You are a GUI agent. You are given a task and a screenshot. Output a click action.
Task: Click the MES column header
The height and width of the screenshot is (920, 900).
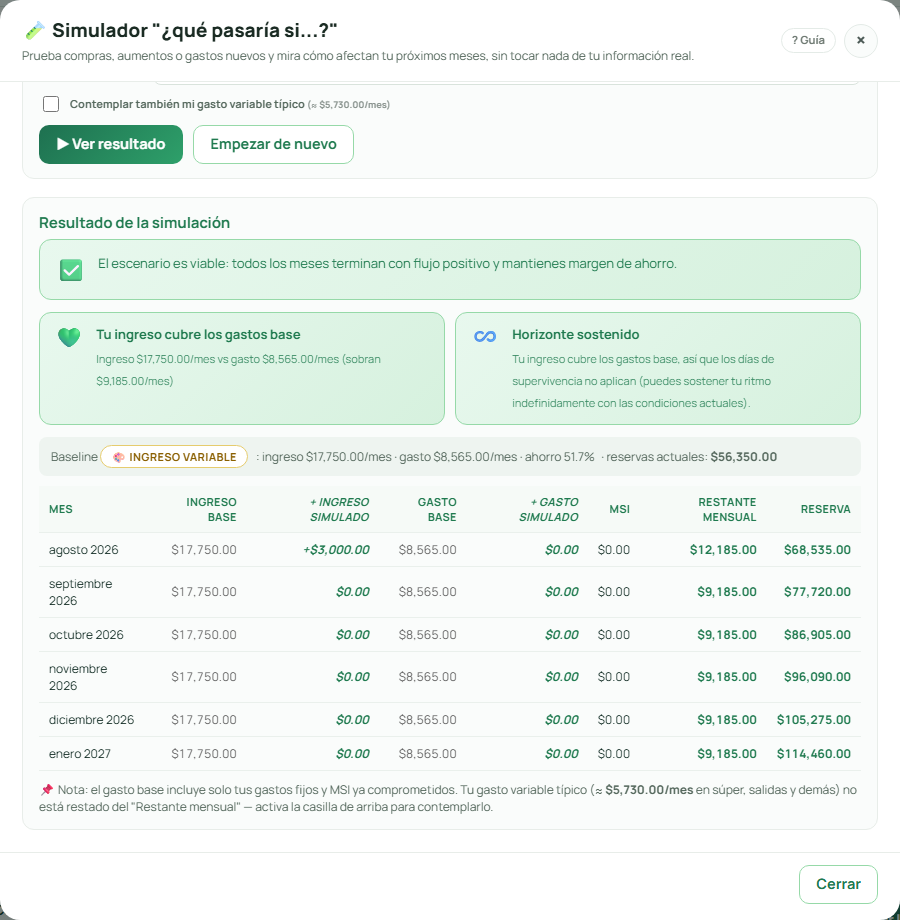(x=61, y=509)
